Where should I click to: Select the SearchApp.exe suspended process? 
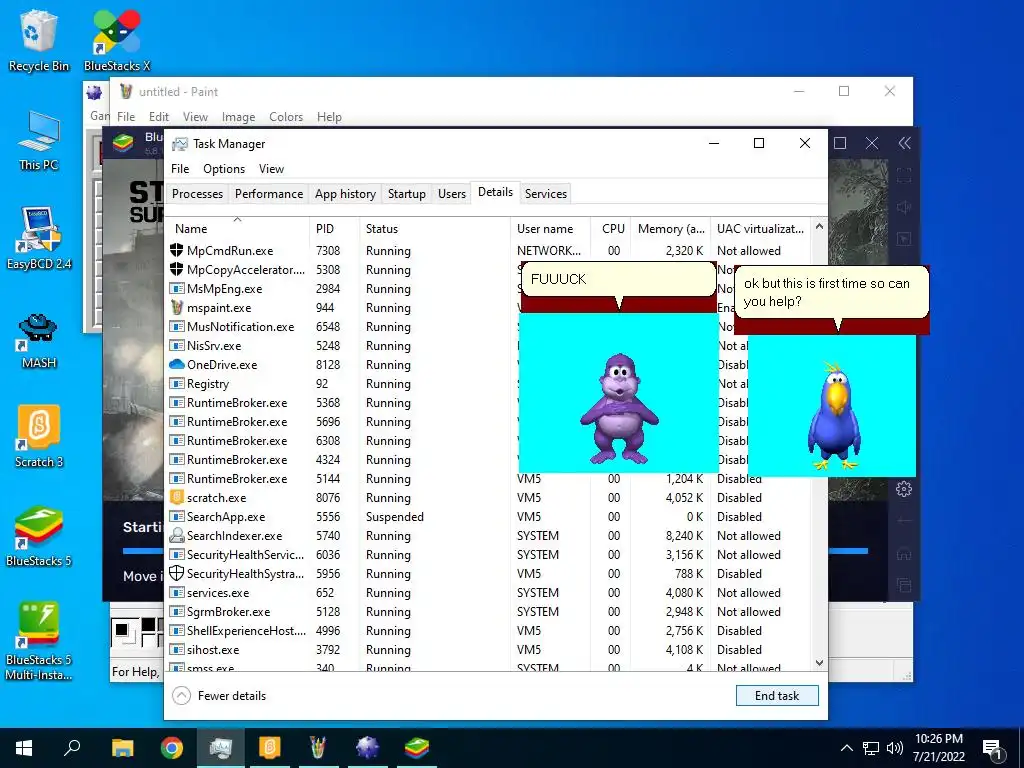point(488,517)
